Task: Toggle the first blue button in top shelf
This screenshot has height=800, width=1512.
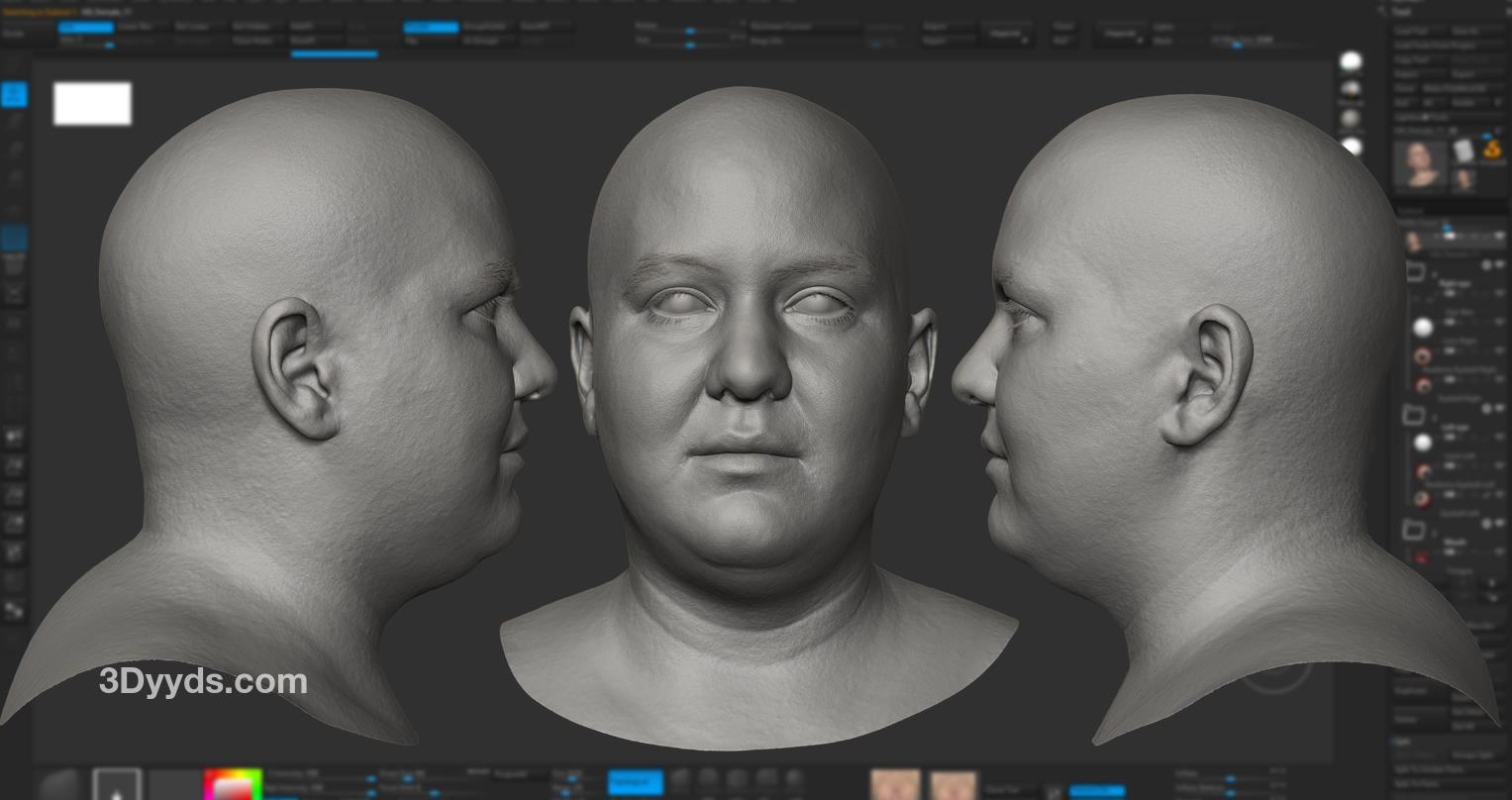Action: coord(86,28)
